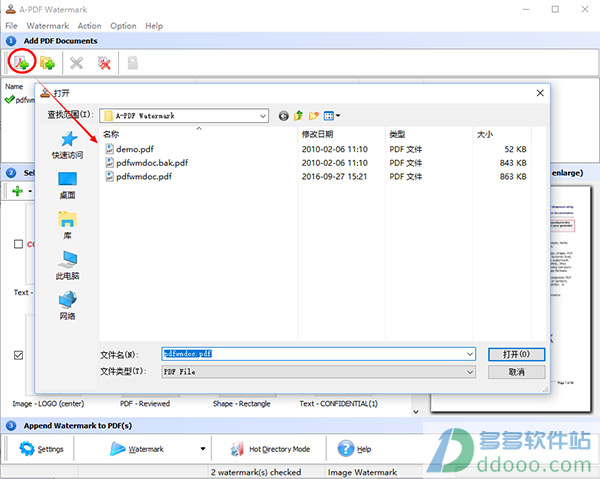The height and width of the screenshot is (479, 600).
Task: Open the Help menu in menu bar
Action: coord(154,26)
